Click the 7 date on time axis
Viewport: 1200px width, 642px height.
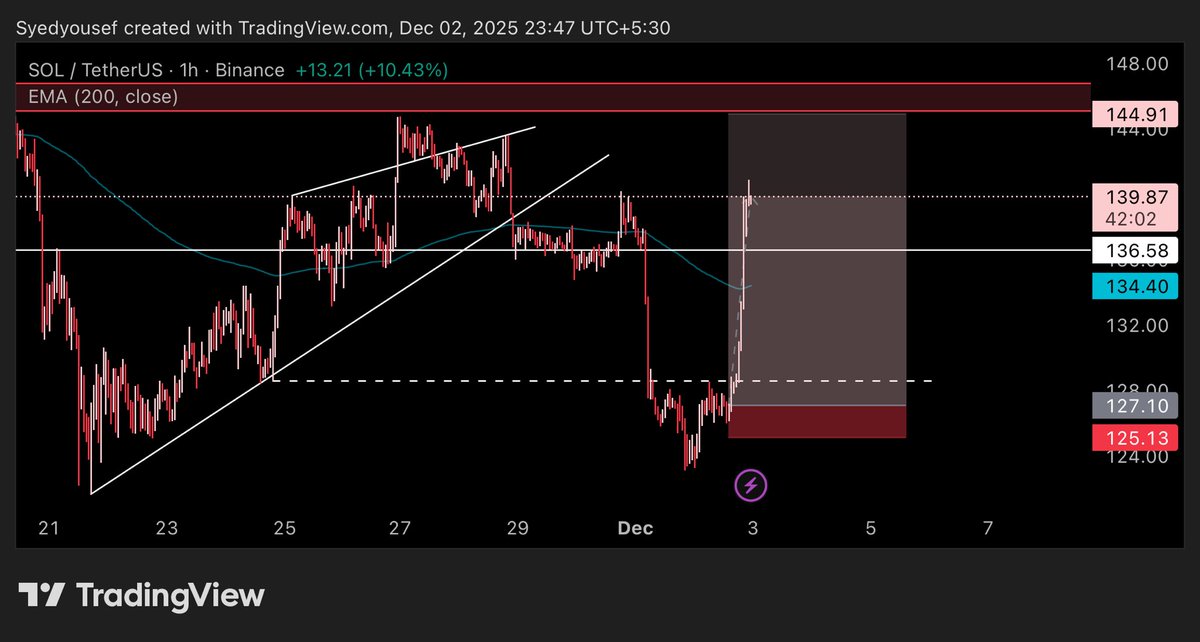click(988, 527)
